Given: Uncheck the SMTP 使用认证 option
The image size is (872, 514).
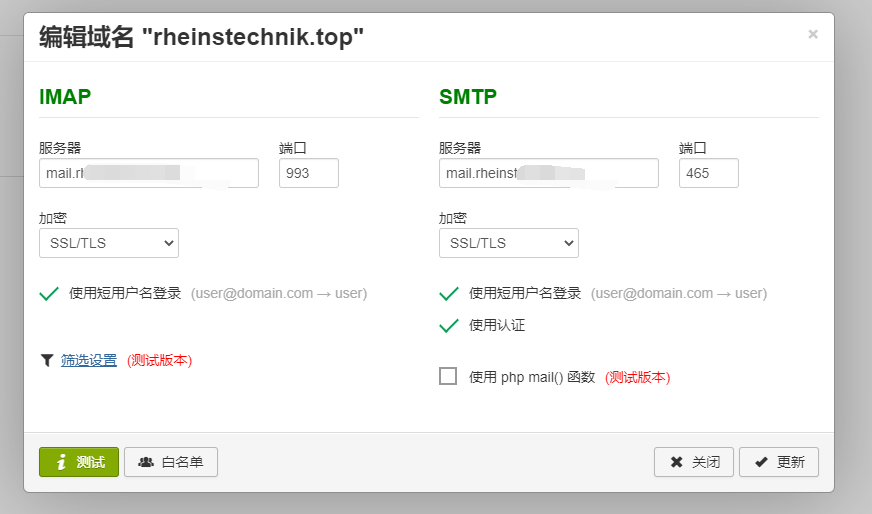Looking at the screenshot, I should (449, 325).
